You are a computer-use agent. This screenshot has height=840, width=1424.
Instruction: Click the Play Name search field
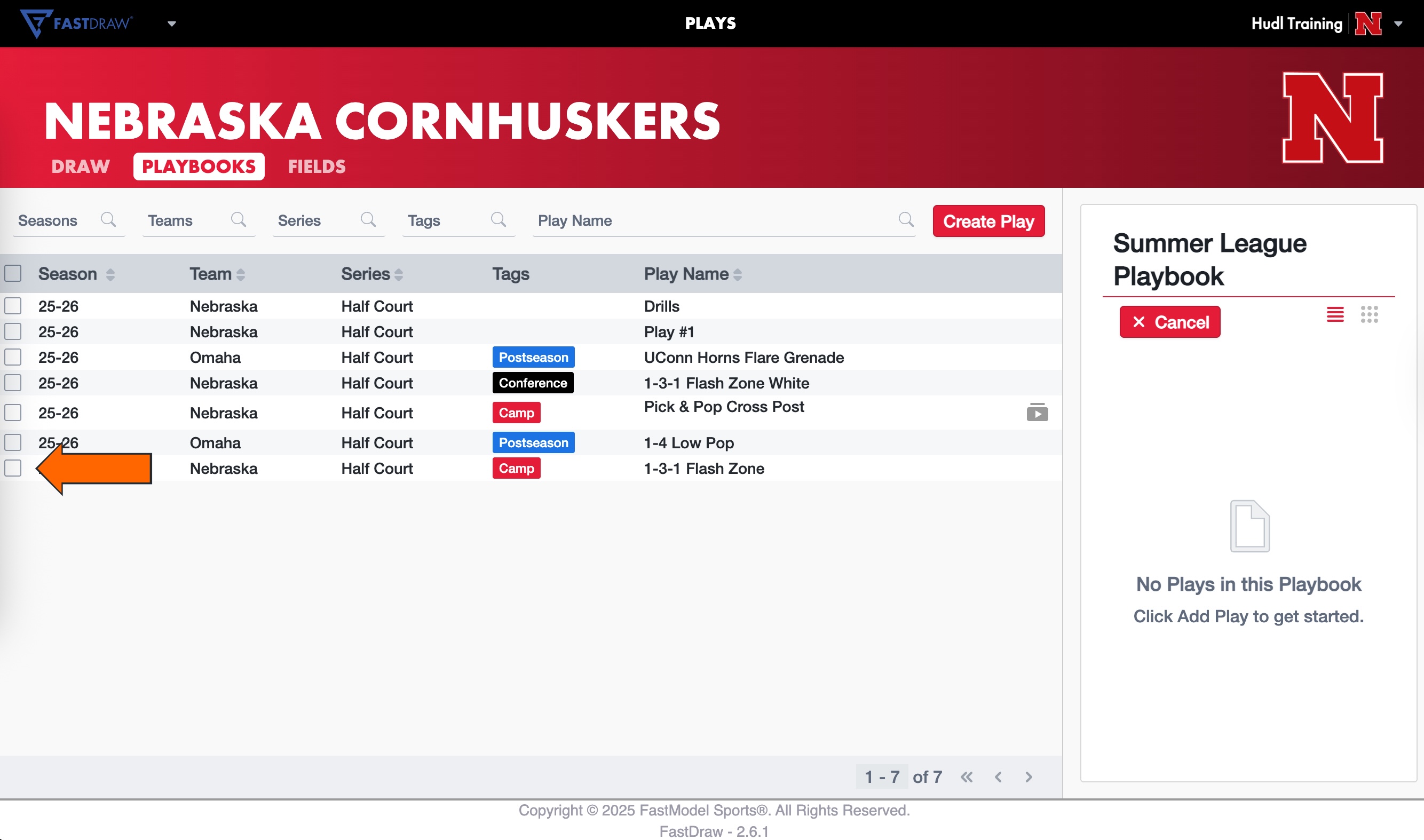(724, 221)
